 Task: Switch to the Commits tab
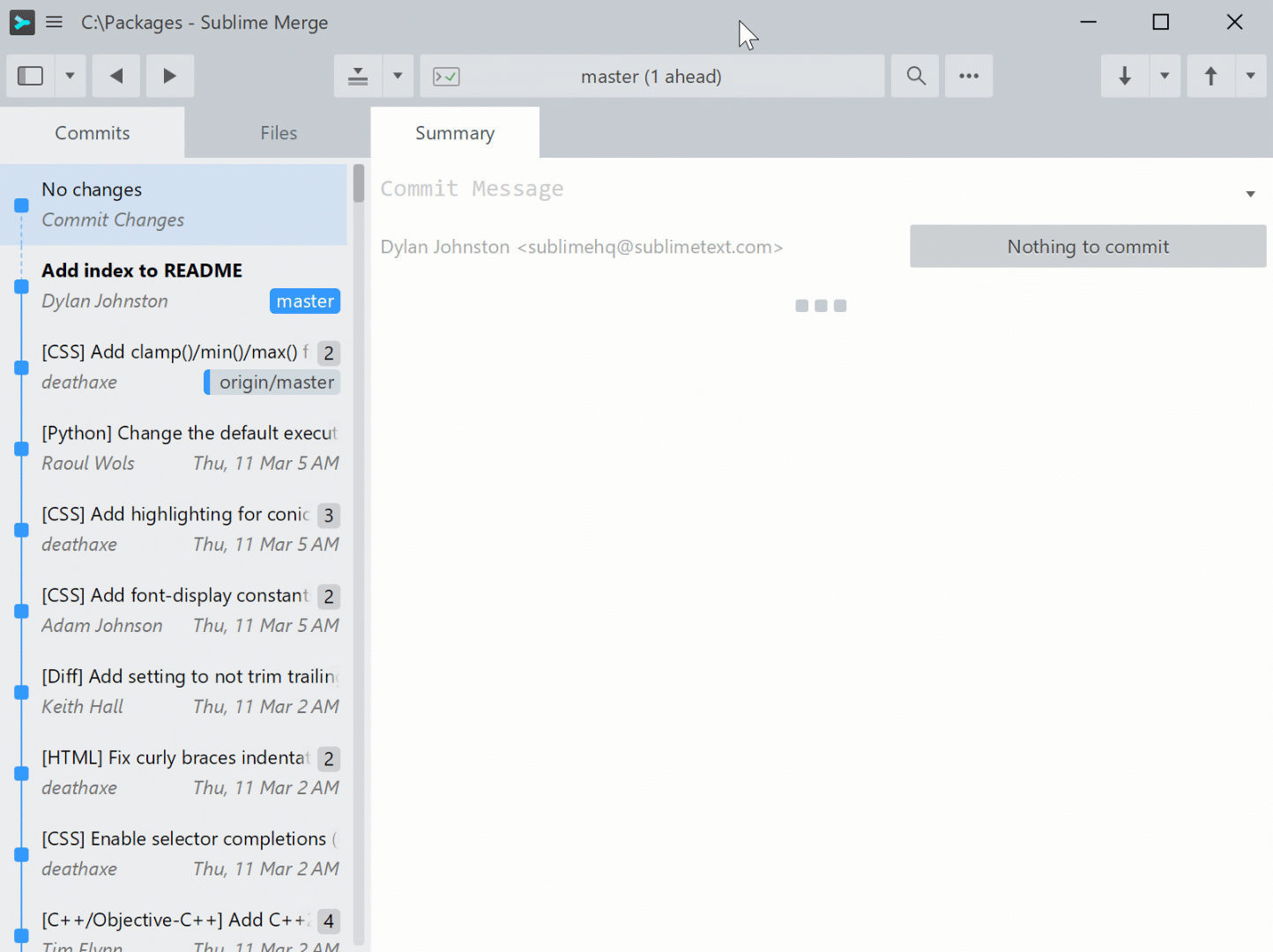click(93, 133)
